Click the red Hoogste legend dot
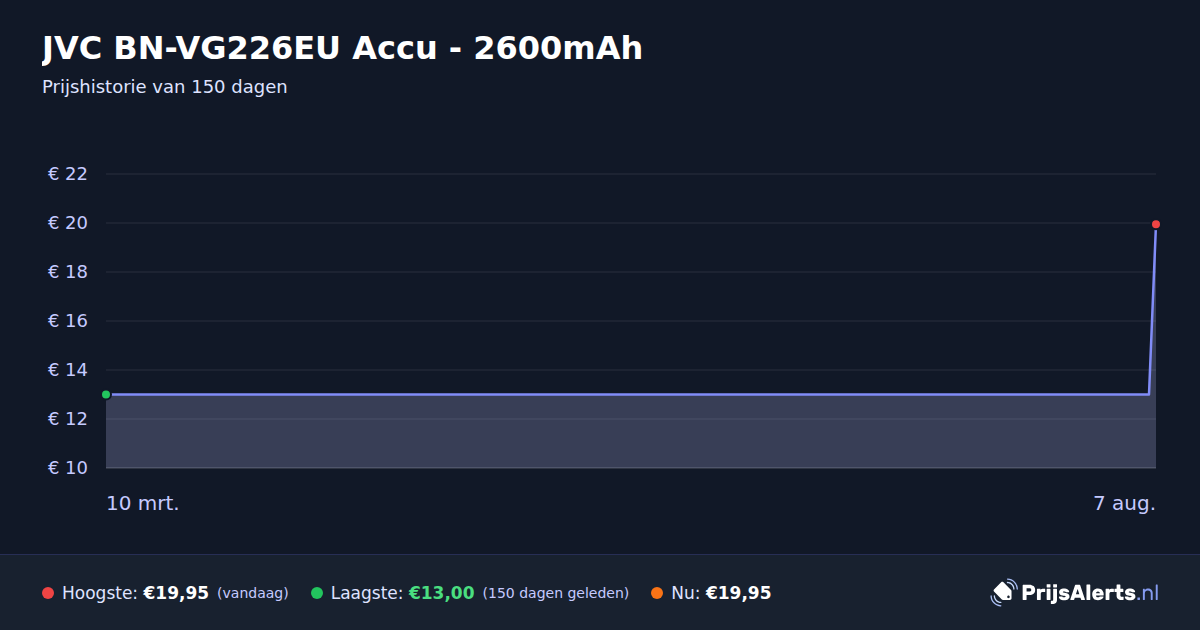Image resolution: width=1200 pixels, height=630 pixels. coord(48,593)
